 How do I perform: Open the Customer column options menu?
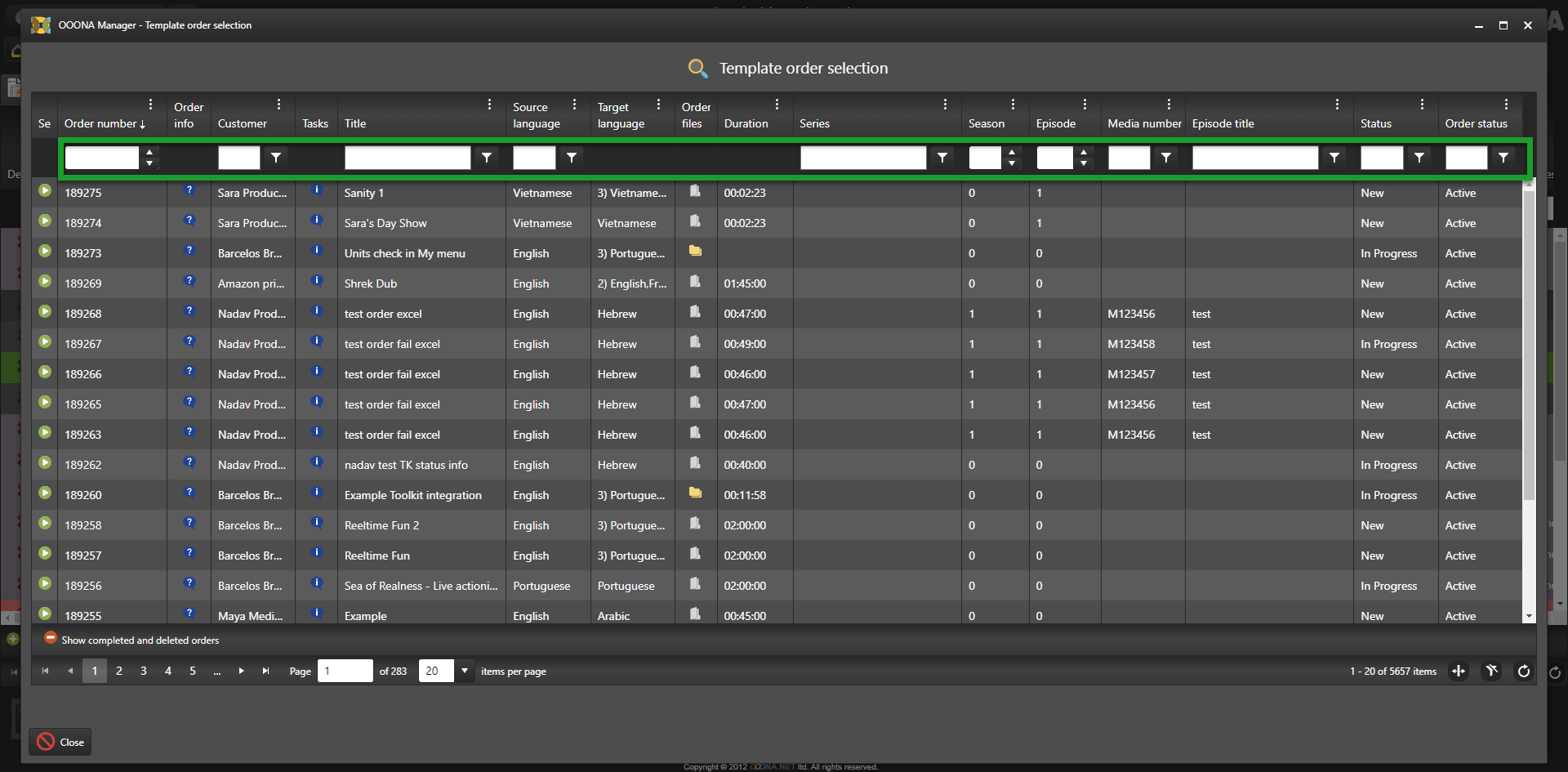278,105
